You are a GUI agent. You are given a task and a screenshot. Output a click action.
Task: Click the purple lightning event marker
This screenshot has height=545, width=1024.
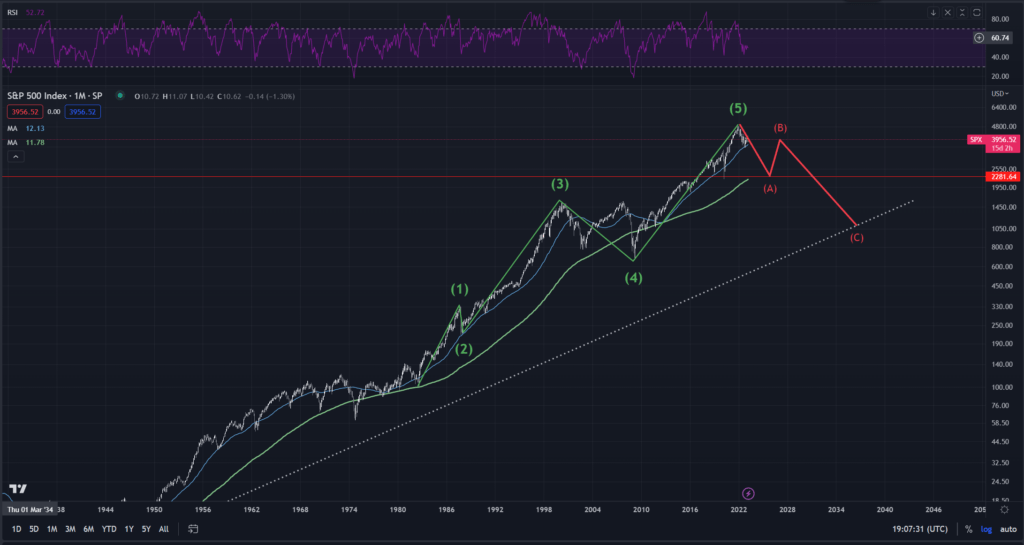pos(748,493)
